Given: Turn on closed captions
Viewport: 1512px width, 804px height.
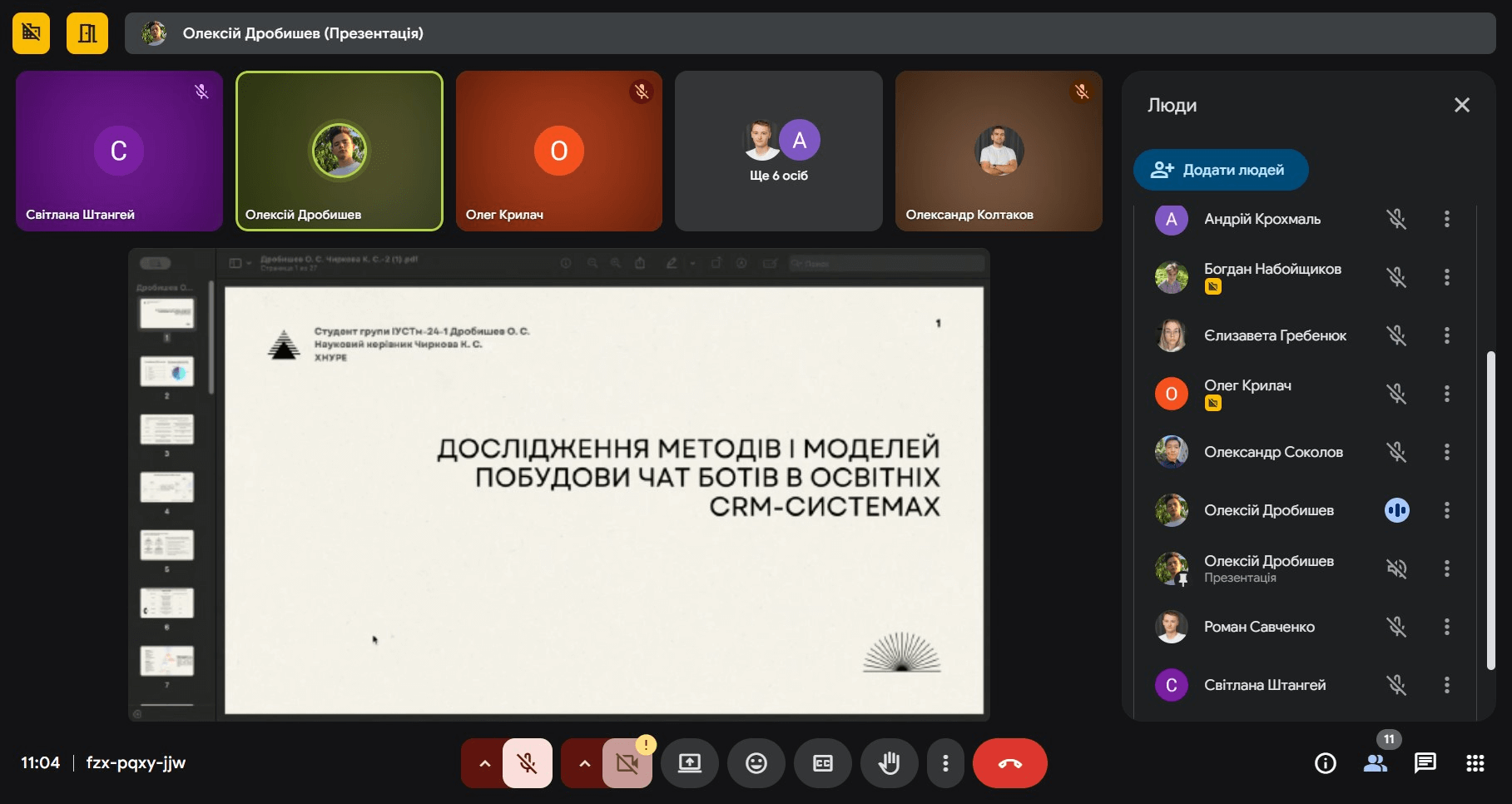Looking at the screenshot, I should (822, 763).
